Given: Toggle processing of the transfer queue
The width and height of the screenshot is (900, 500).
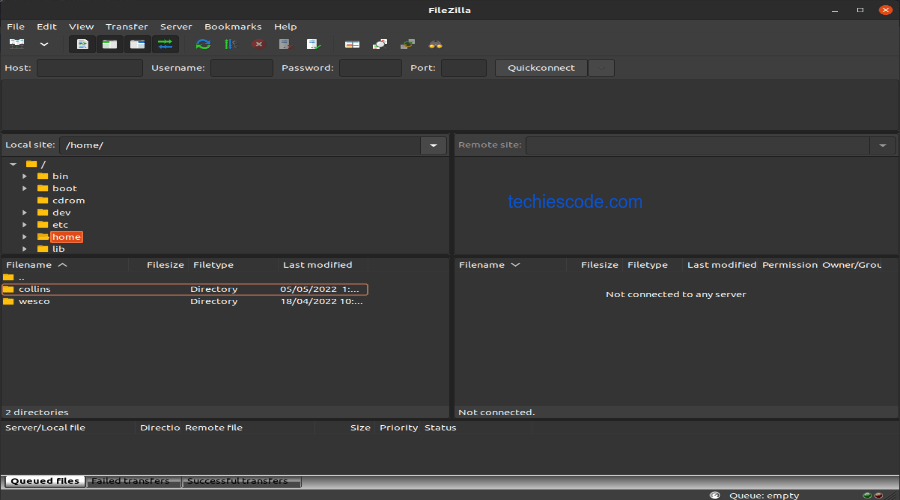Looking at the screenshot, I should point(231,44).
